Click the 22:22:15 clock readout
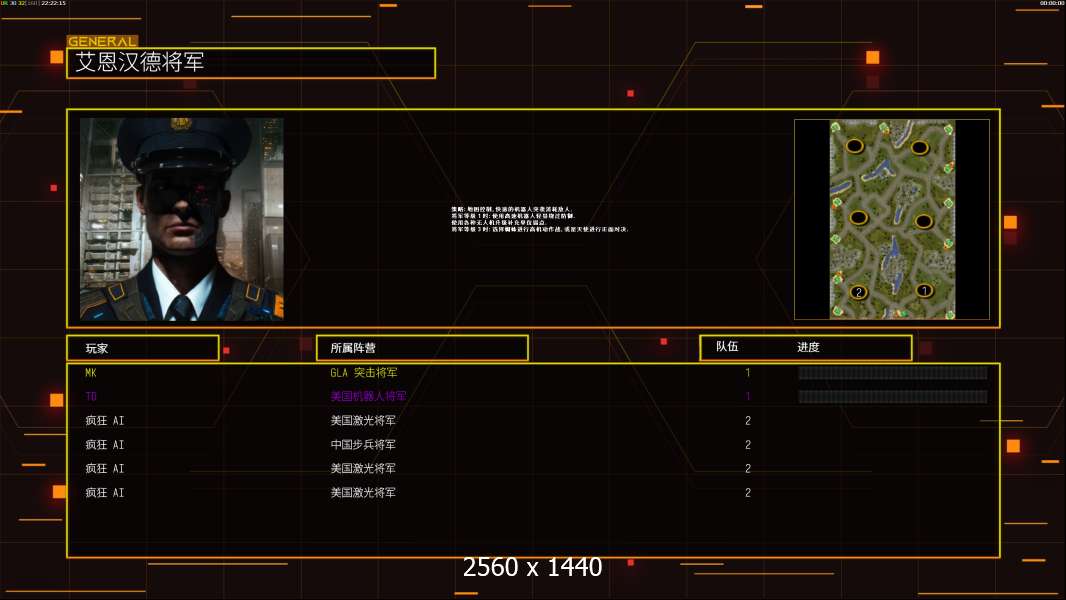 point(54,3)
